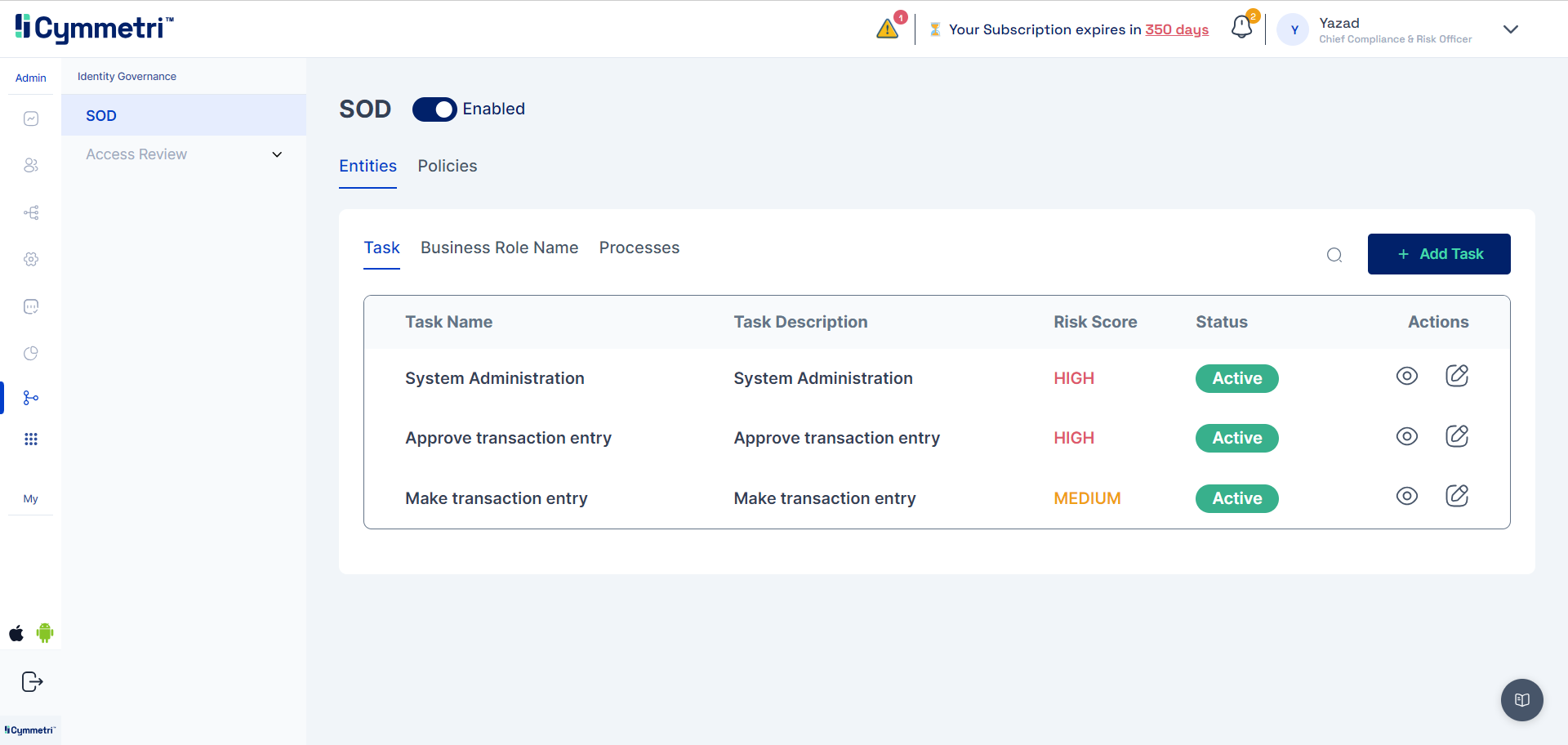Image resolution: width=1568 pixels, height=745 pixels.
Task: Click the logout icon in sidebar
Action: (32, 681)
